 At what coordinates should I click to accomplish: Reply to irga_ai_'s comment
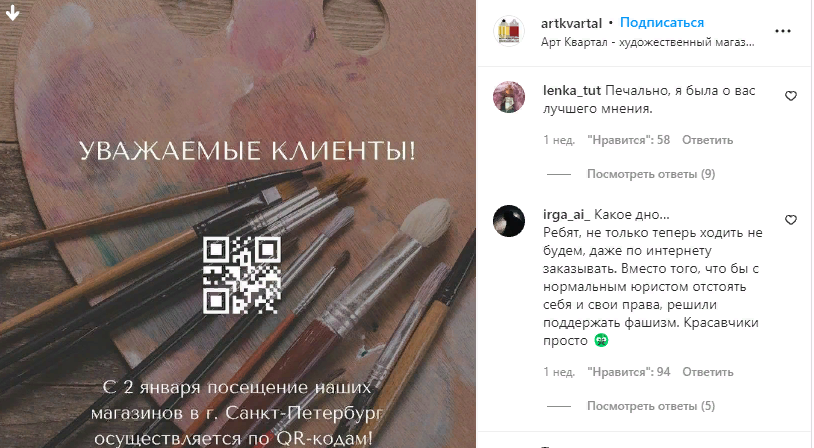(x=707, y=372)
